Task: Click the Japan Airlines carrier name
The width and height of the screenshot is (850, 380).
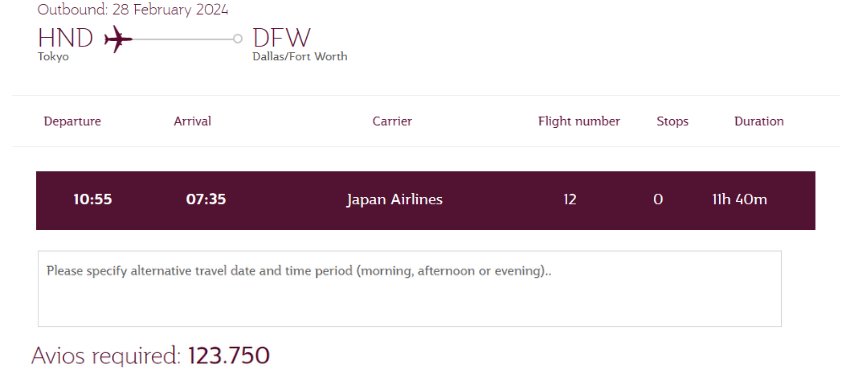Action: pyautogui.click(x=395, y=200)
